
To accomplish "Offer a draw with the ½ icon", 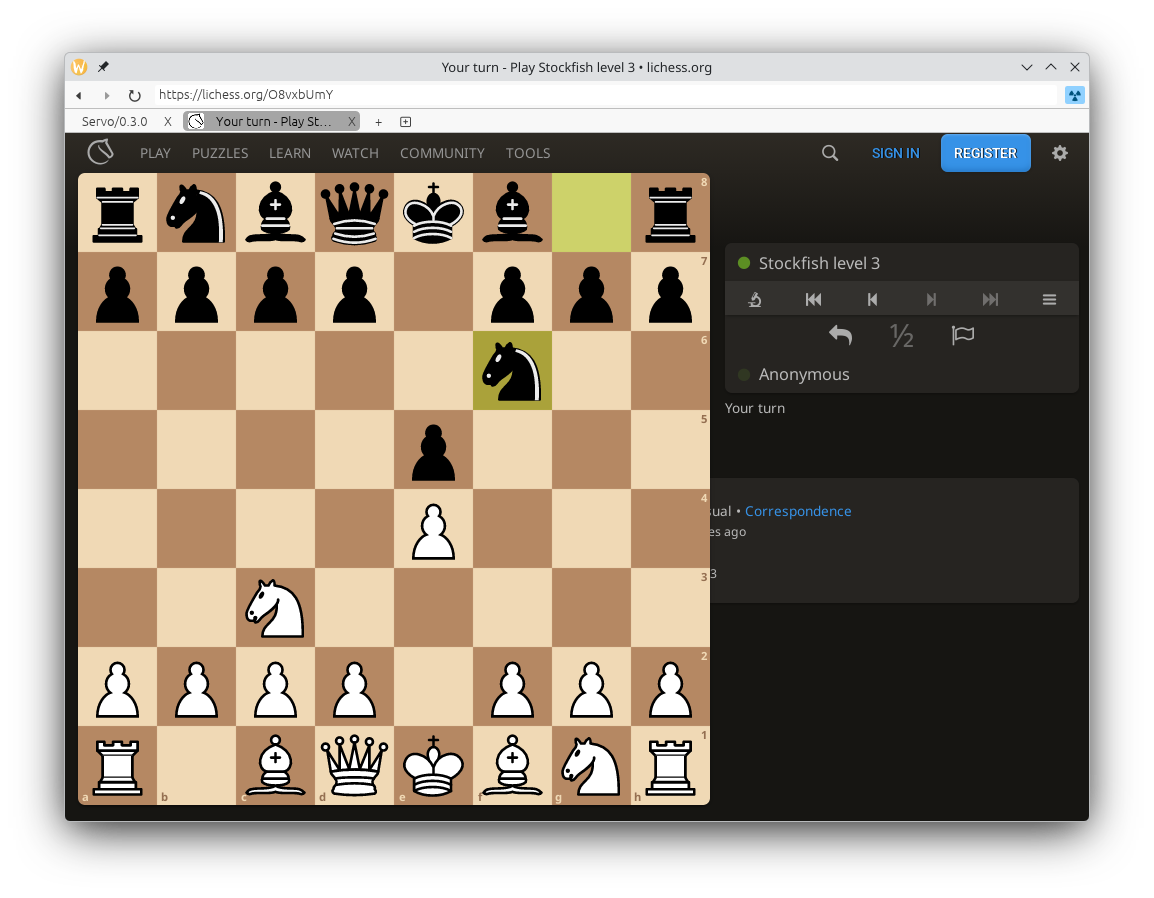I will tap(902, 336).
